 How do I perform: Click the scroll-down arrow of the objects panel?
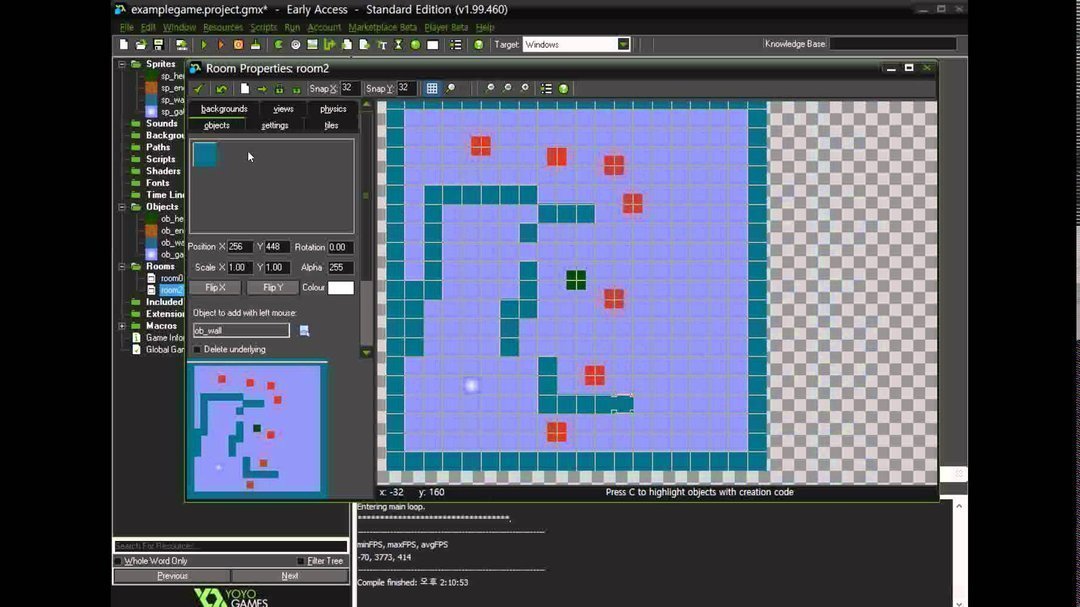[366, 353]
